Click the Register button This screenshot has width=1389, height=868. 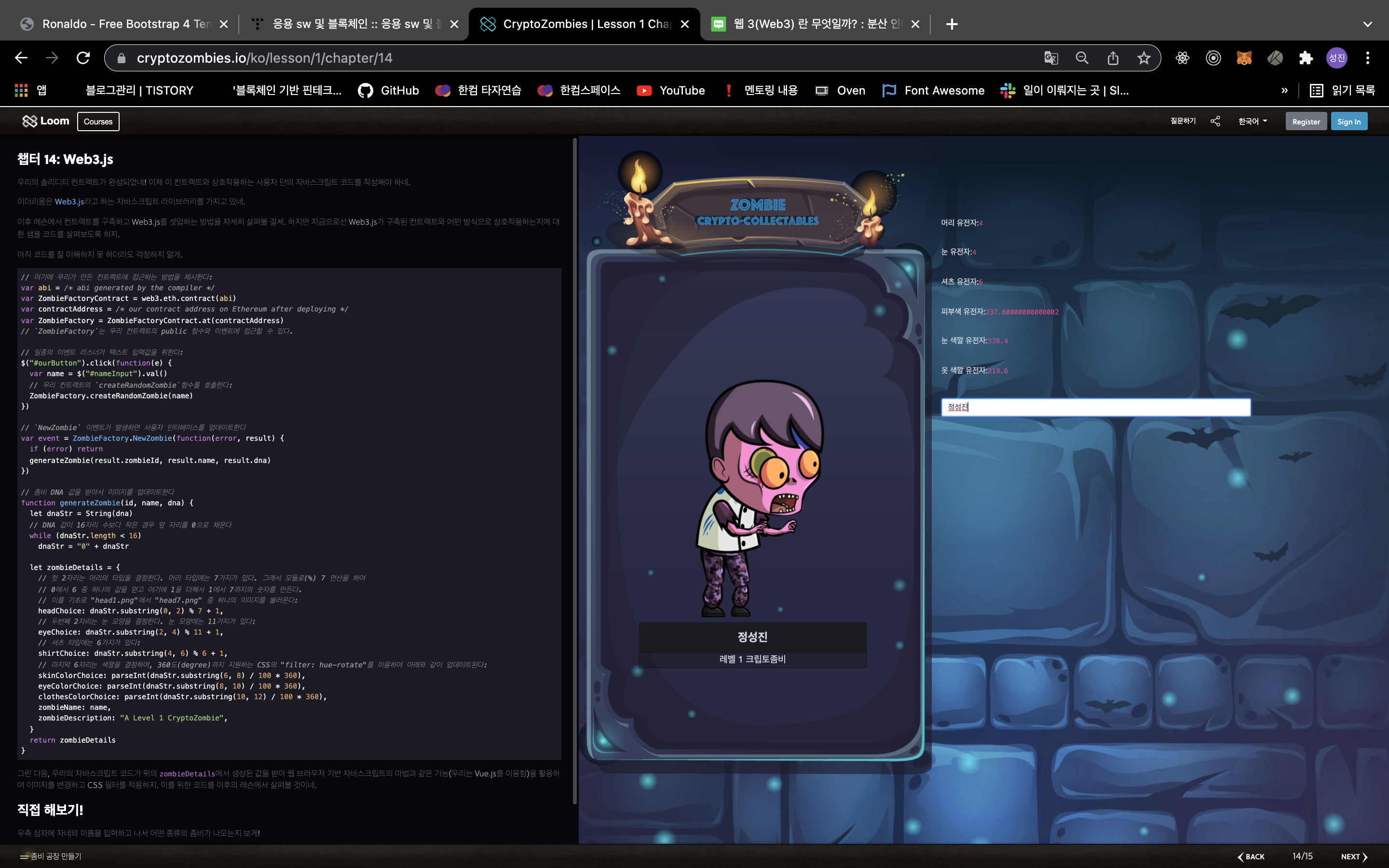click(1306, 121)
